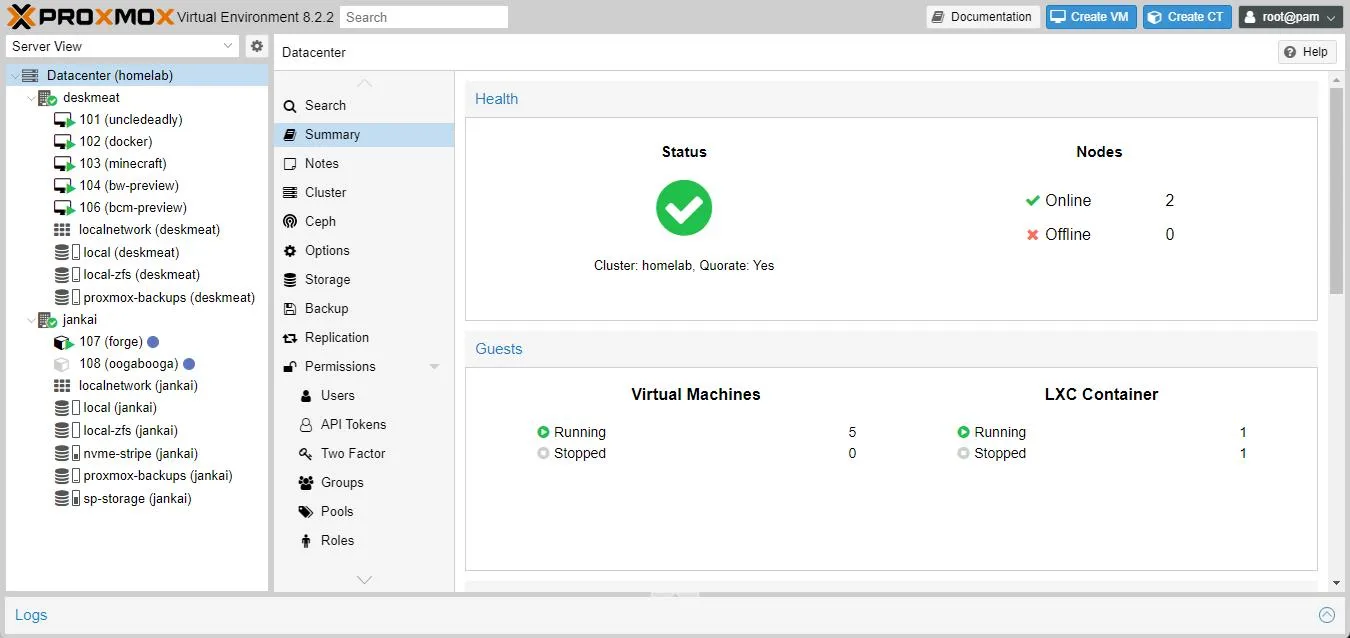Open the Server View settings gear
The width and height of the screenshot is (1350, 638).
pyautogui.click(x=257, y=46)
